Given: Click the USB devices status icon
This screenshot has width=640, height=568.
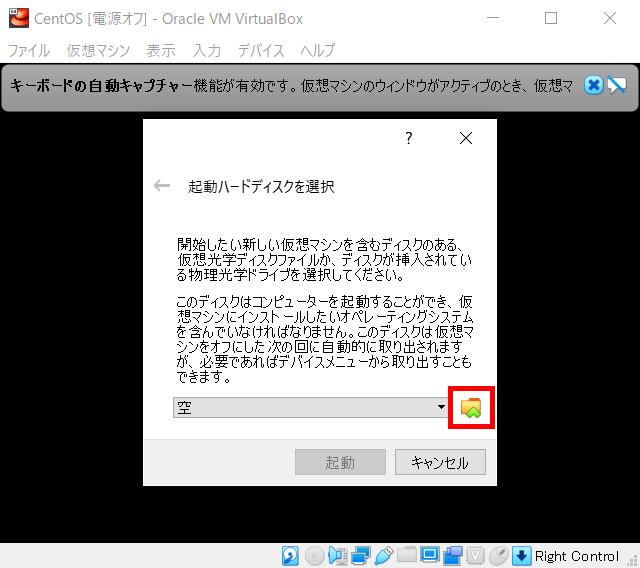Looking at the screenshot, I should click(x=384, y=556).
